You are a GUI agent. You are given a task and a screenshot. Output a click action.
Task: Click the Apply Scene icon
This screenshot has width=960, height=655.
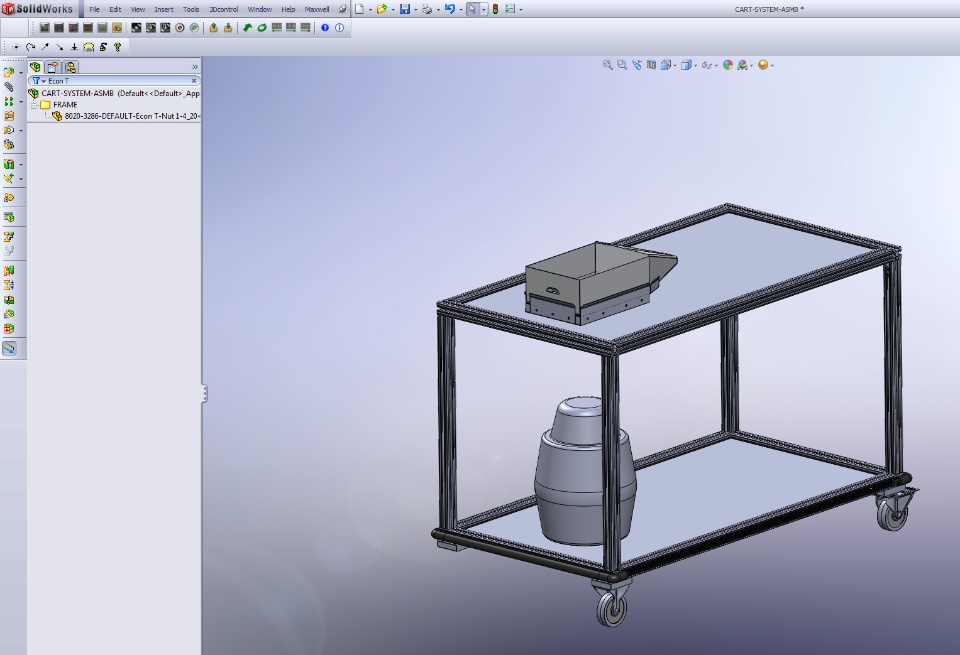click(x=743, y=65)
